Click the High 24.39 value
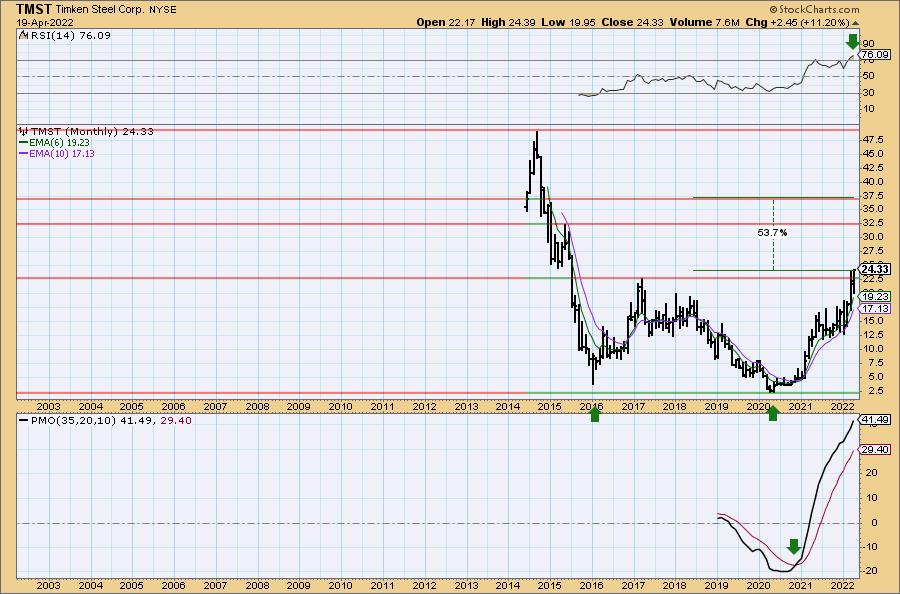Viewport: 900px width, 594px height. tap(509, 22)
